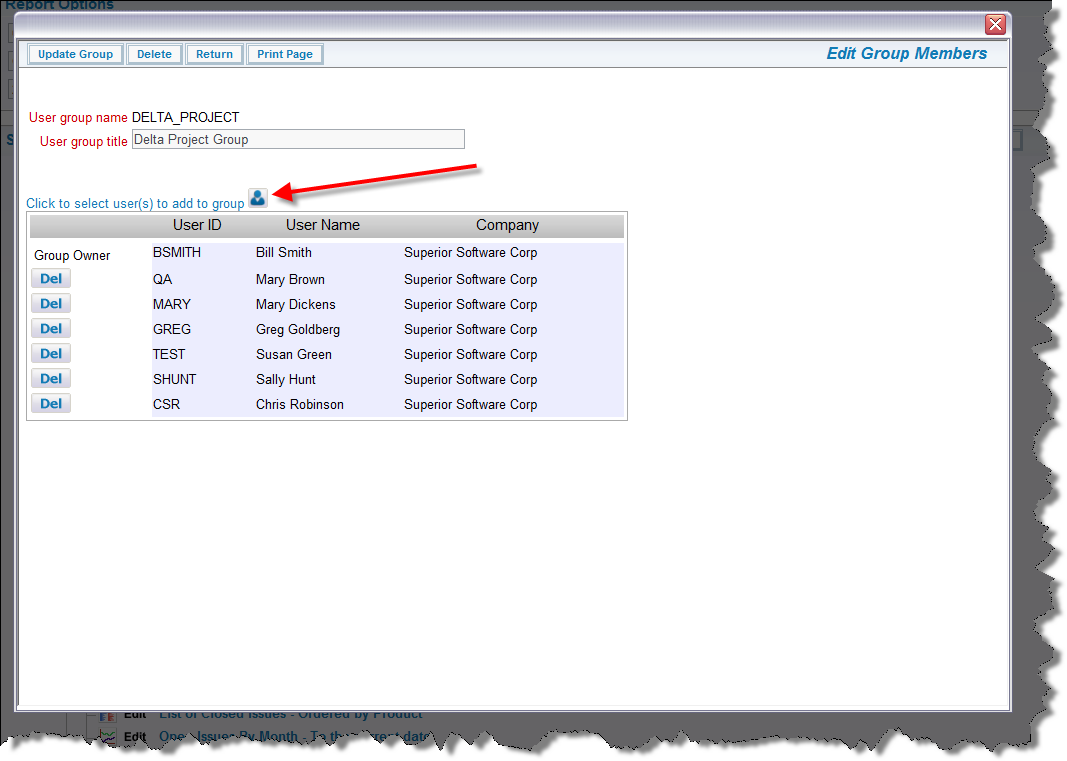Image resolution: width=1067 pixels, height=761 pixels.
Task: Focus the User group title field
Action: [298, 140]
